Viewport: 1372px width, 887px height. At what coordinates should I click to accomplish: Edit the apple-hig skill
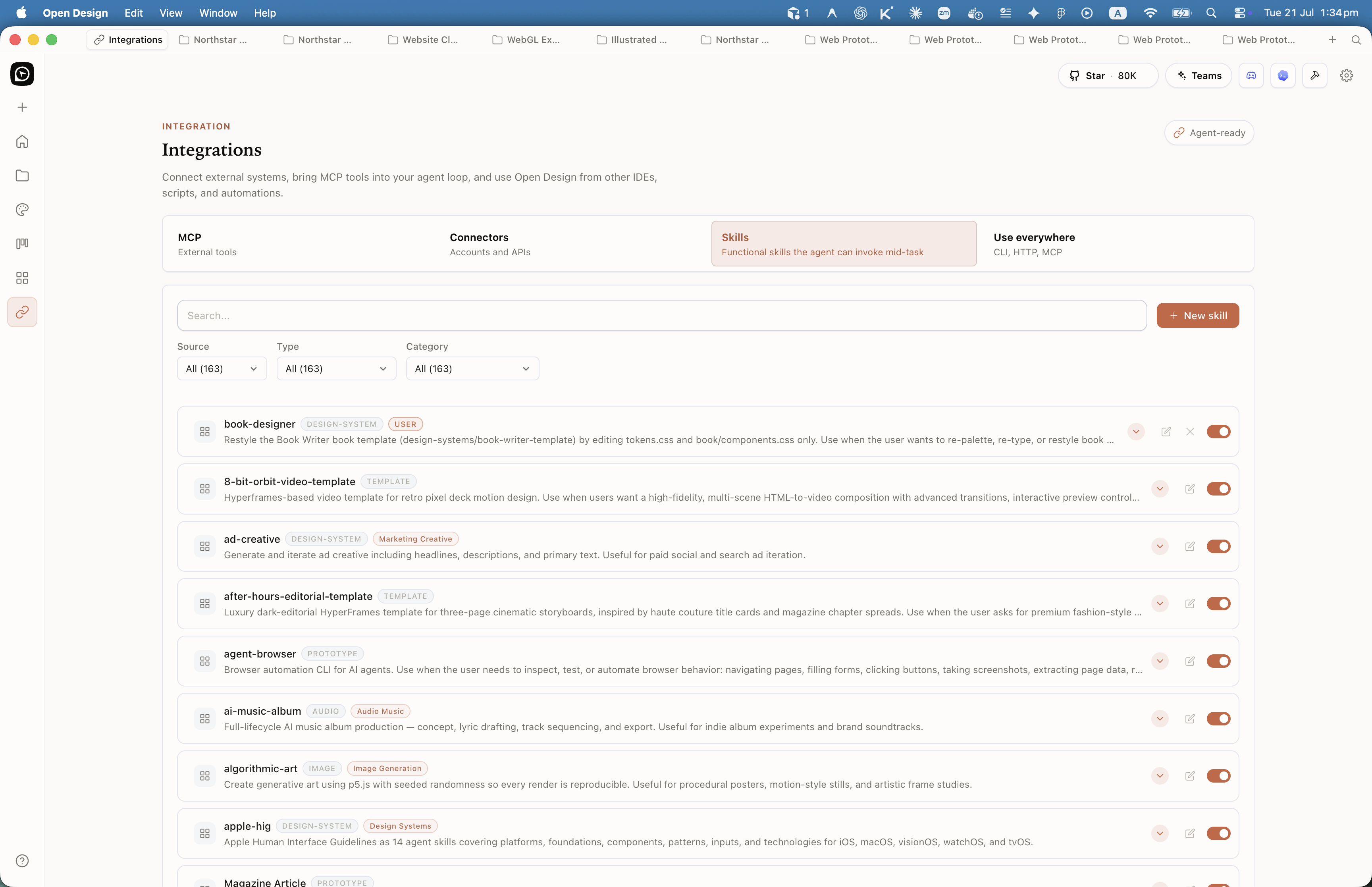(x=1190, y=833)
